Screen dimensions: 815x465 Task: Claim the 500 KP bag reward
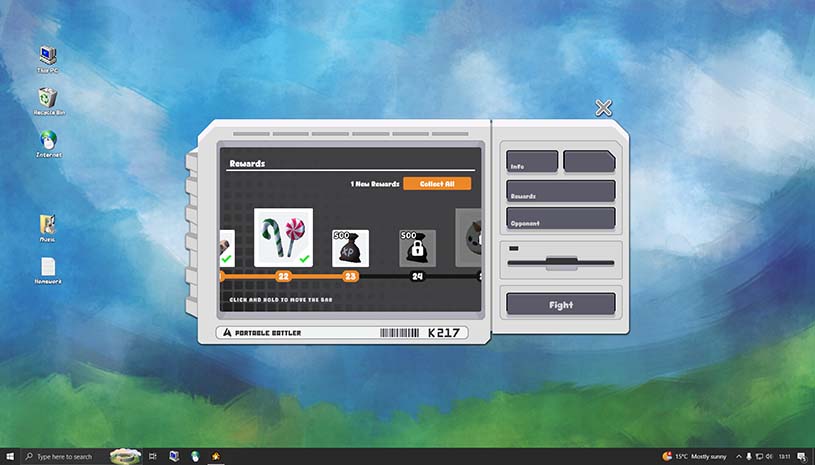(x=350, y=248)
